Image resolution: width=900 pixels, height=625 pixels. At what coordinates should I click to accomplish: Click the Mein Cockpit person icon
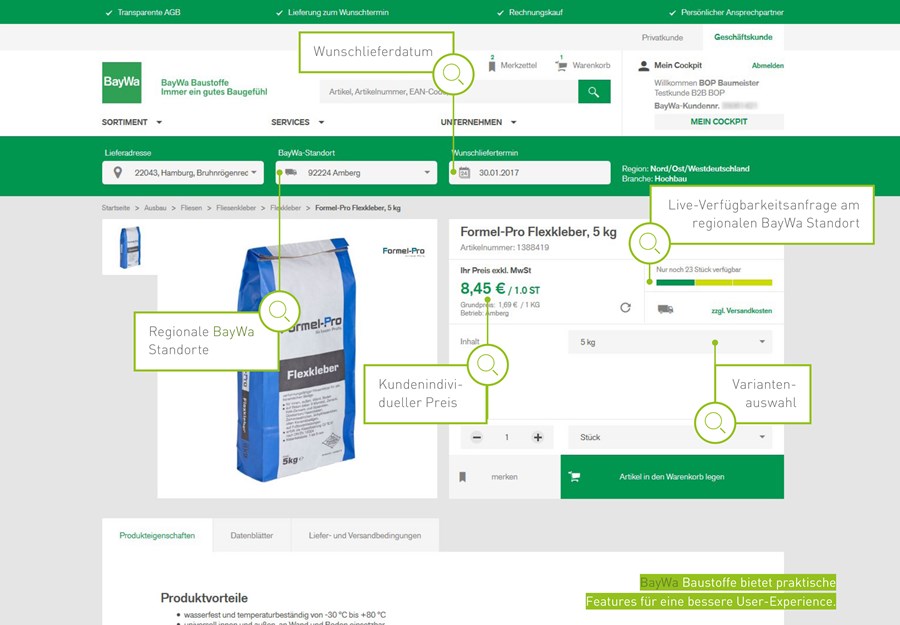coord(644,65)
